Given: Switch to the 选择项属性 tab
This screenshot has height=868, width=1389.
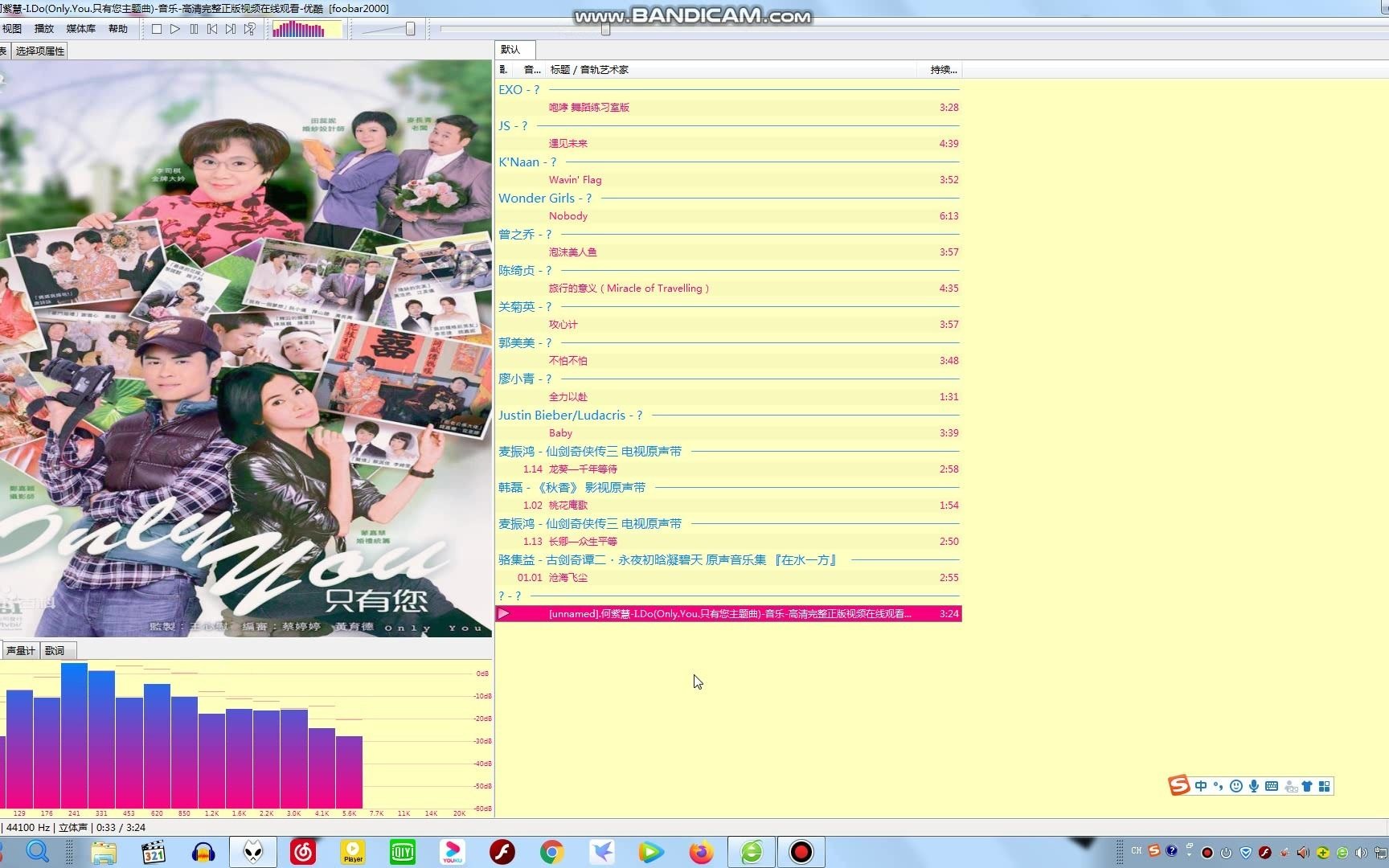Looking at the screenshot, I should click(x=40, y=51).
